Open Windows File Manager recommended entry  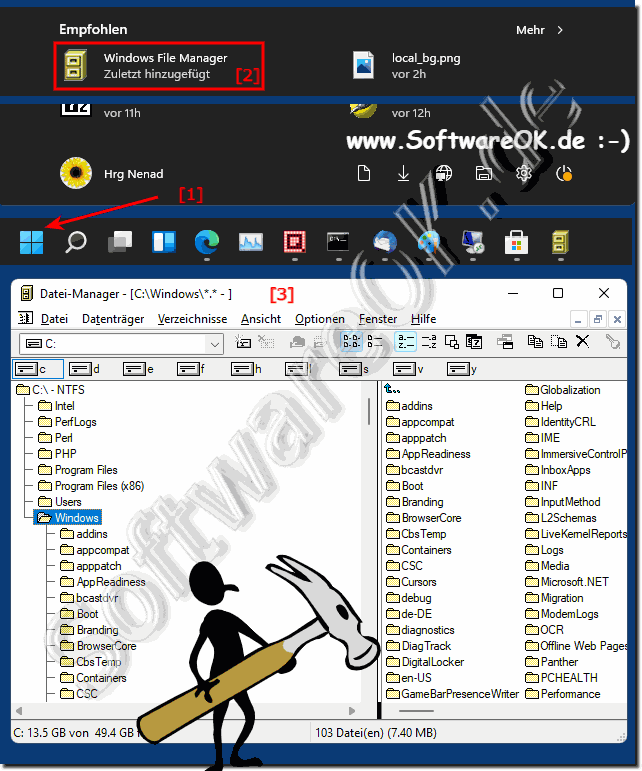(x=159, y=66)
